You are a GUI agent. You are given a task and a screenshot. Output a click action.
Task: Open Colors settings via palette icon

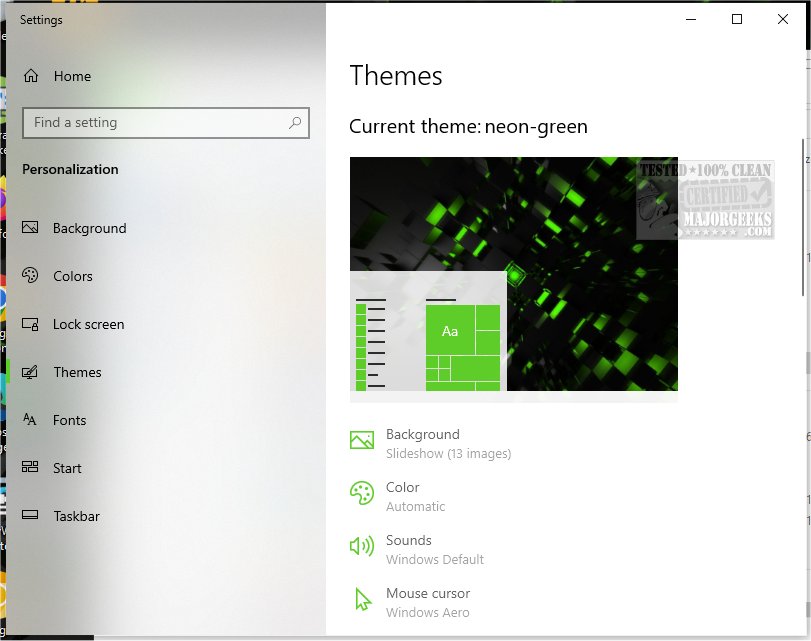pos(31,276)
